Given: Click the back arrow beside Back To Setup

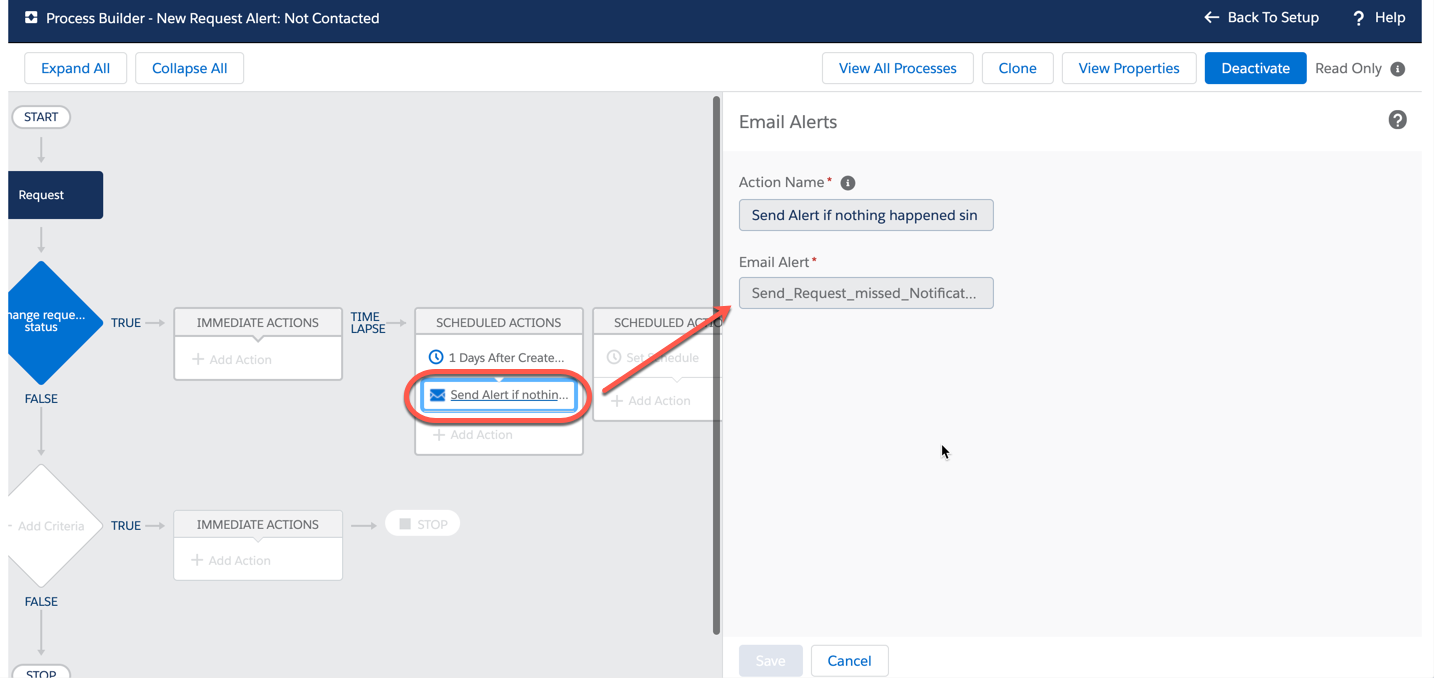Looking at the screenshot, I should [x=1209, y=17].
